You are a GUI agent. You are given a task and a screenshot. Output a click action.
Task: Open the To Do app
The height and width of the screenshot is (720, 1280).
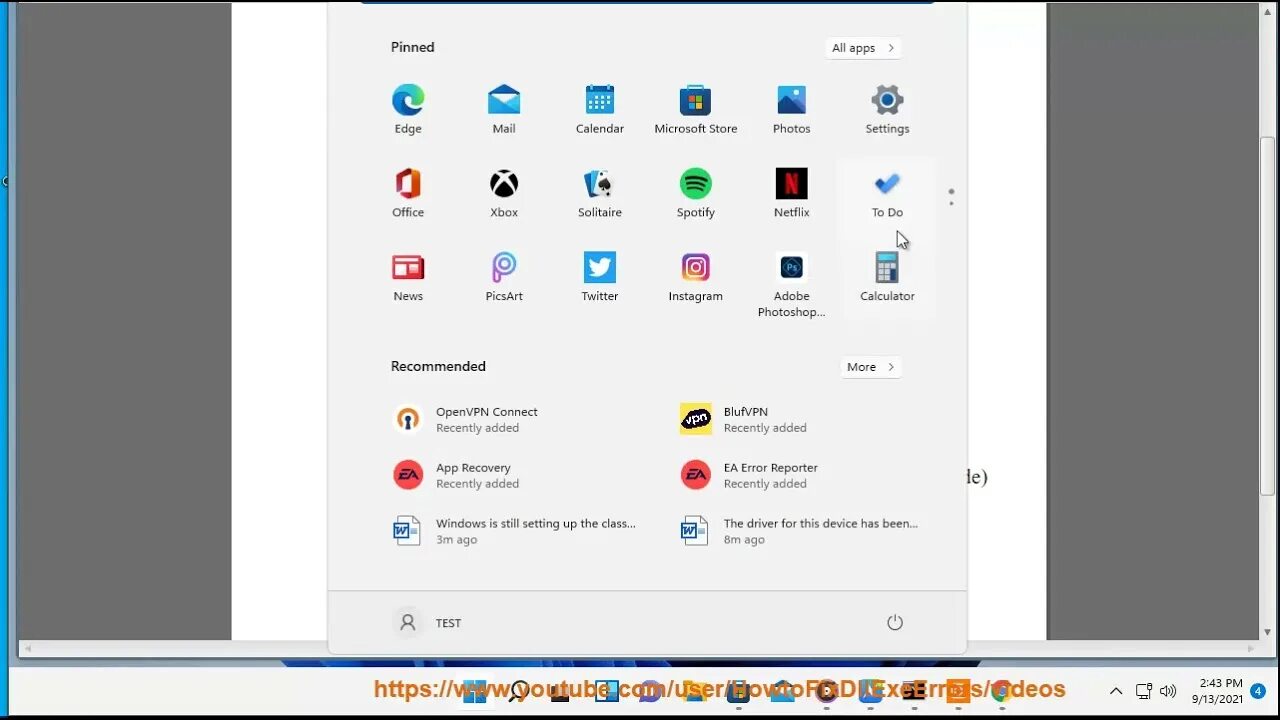point(887,193)
